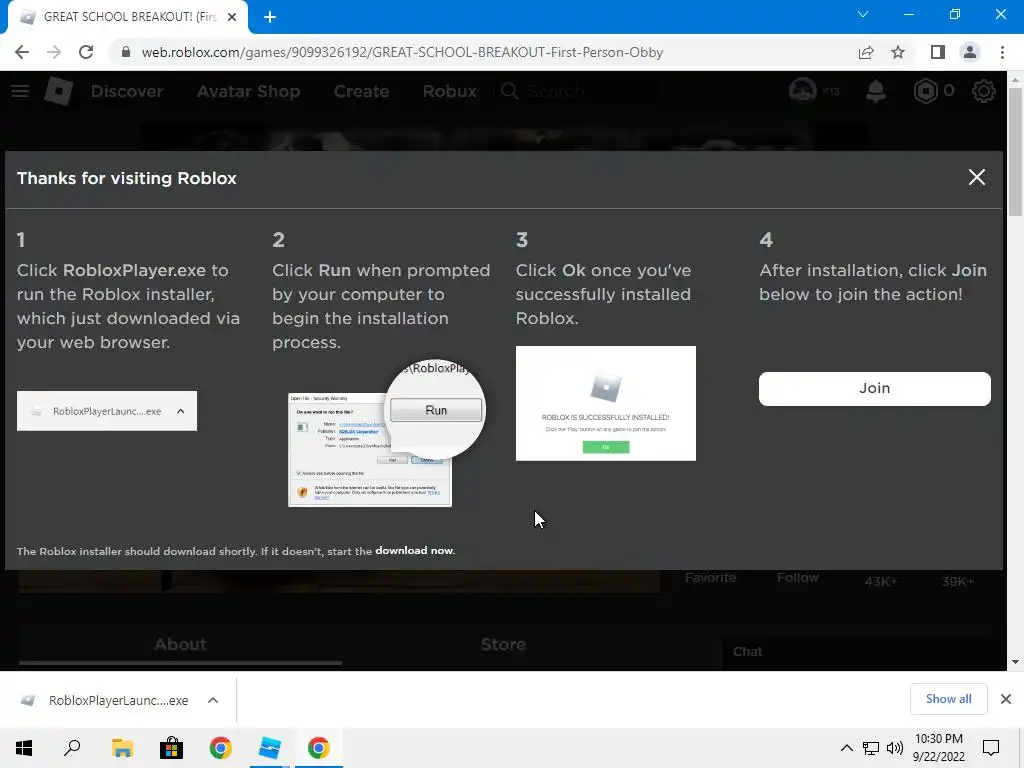Click the Follow label under the game
1024x768 pixels.
tap(798, 577)
